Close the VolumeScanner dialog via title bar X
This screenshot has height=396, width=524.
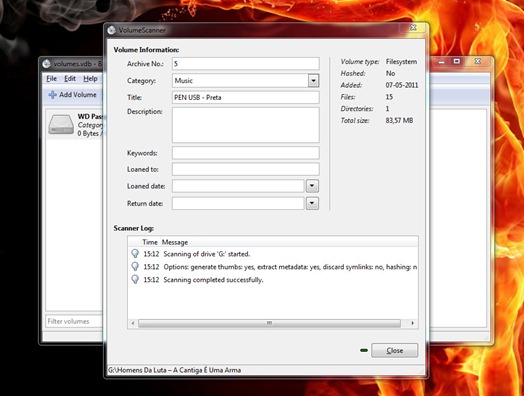413,28
